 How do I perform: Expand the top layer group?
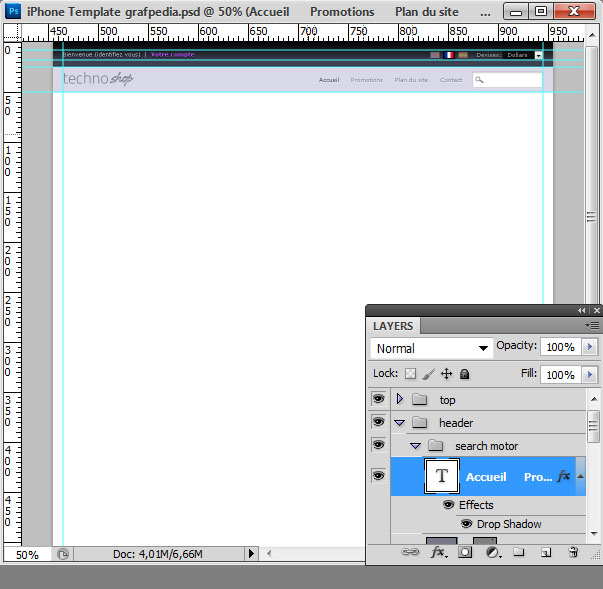tap(400, 399)
